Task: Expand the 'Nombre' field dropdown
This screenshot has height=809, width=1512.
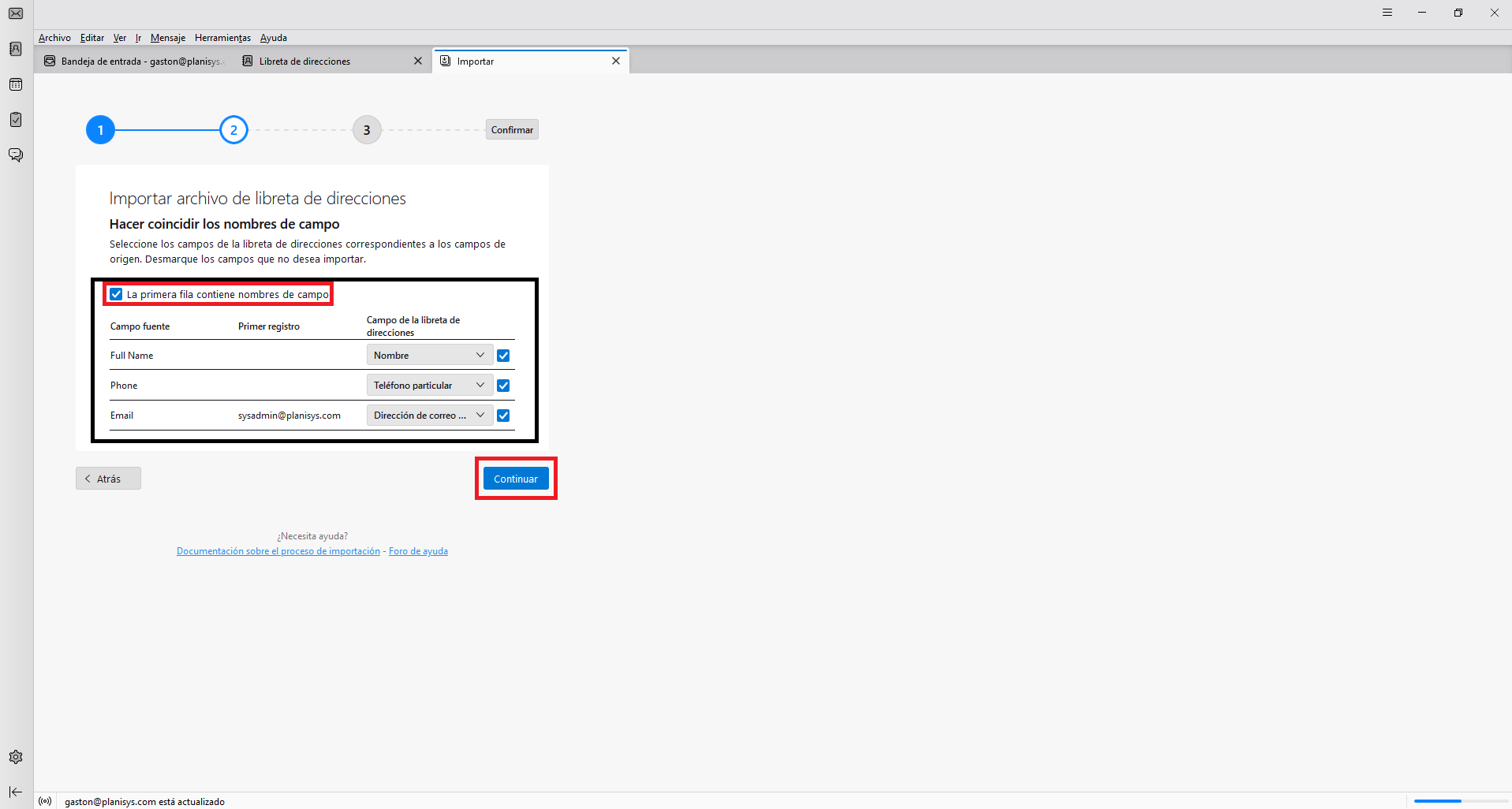Action: pos(429,356)
